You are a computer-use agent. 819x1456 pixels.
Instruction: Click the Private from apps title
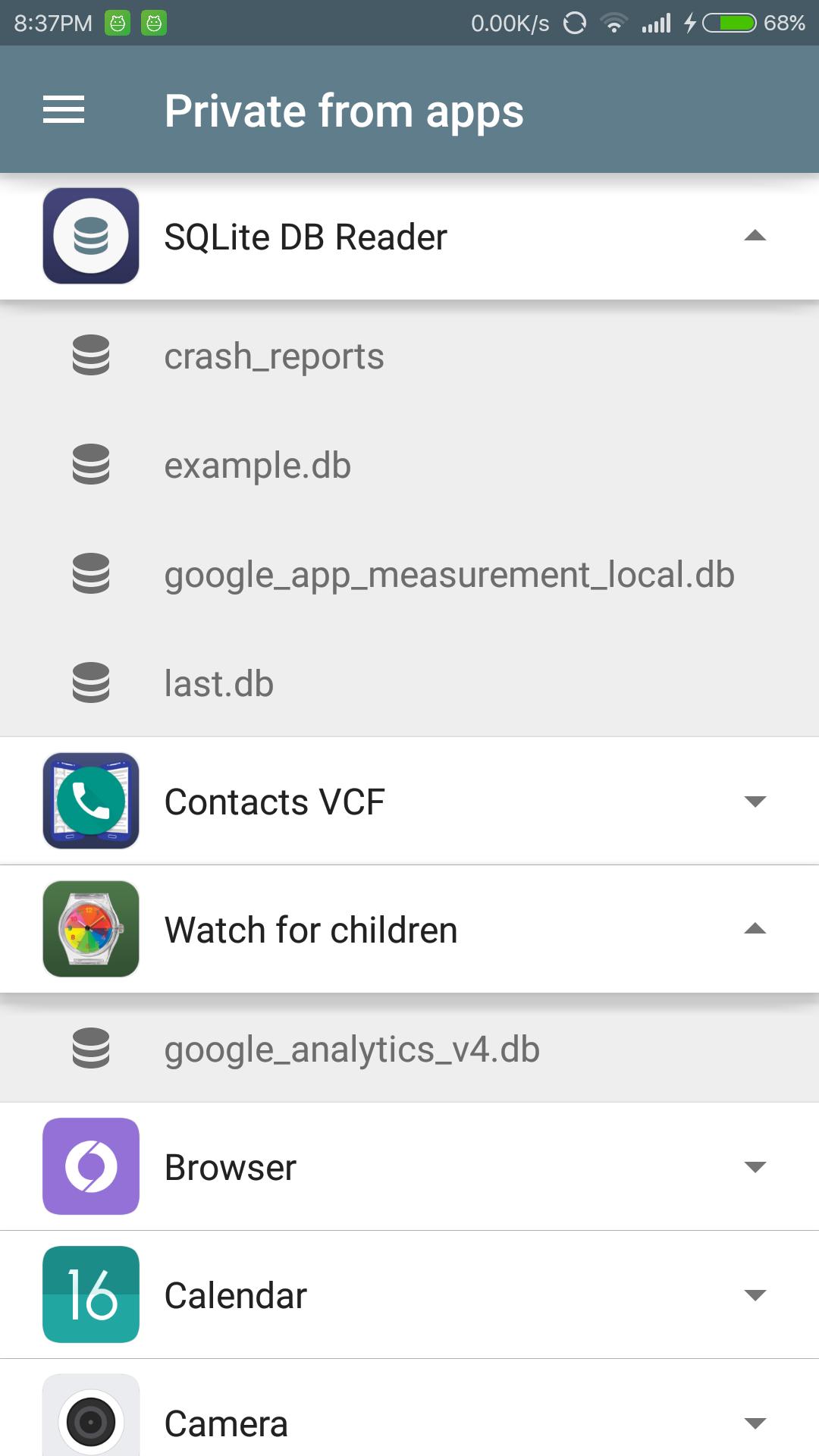344,111
